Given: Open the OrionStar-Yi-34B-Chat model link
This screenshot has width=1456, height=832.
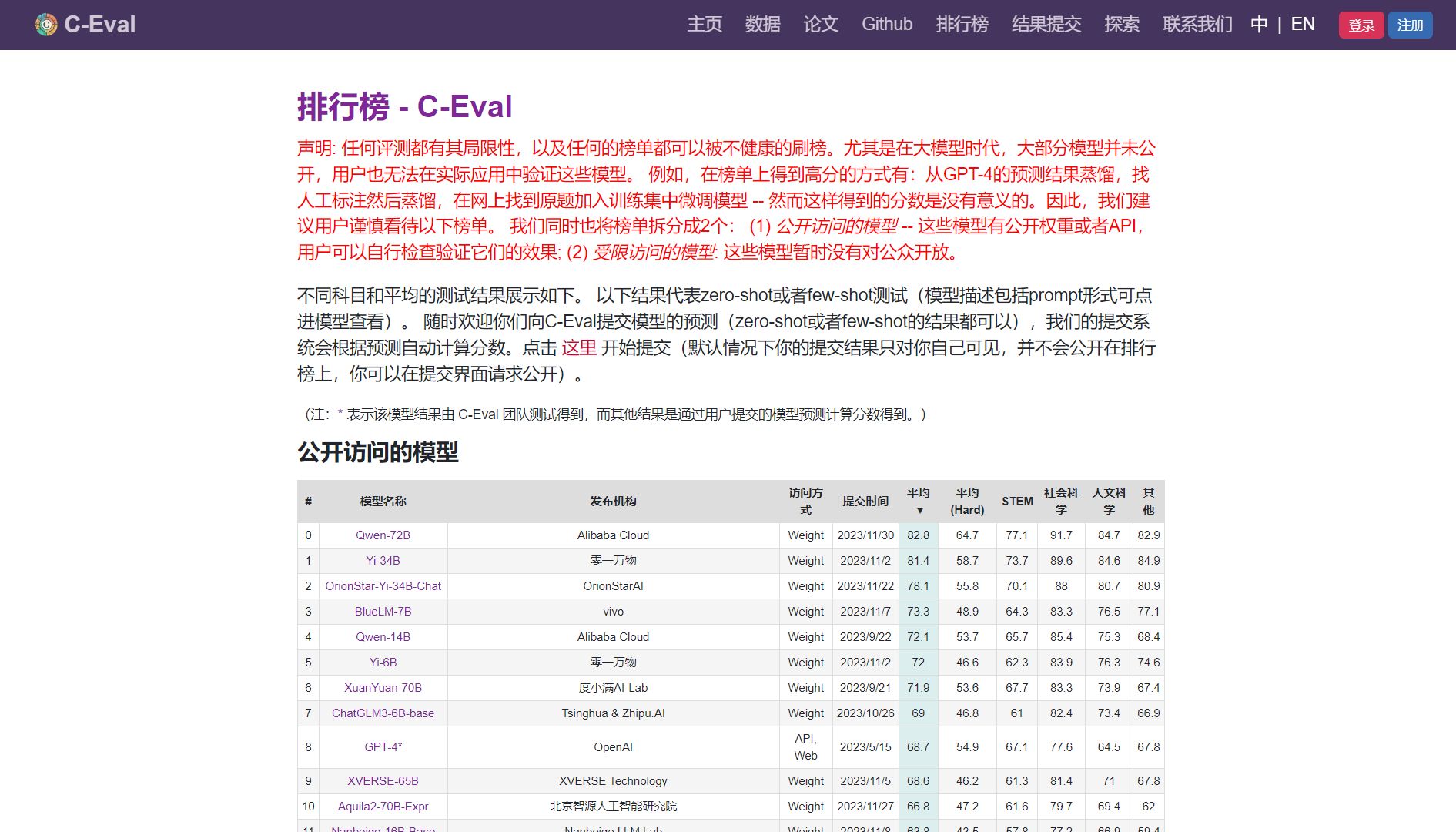Looking at the screenshot, I should point(383,586).
